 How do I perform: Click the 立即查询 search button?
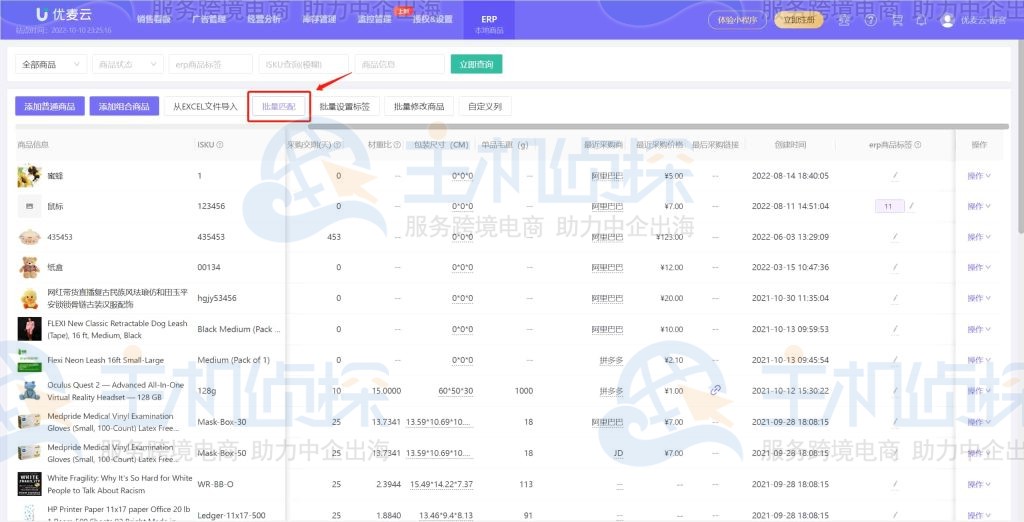click(x=476, y=64)
